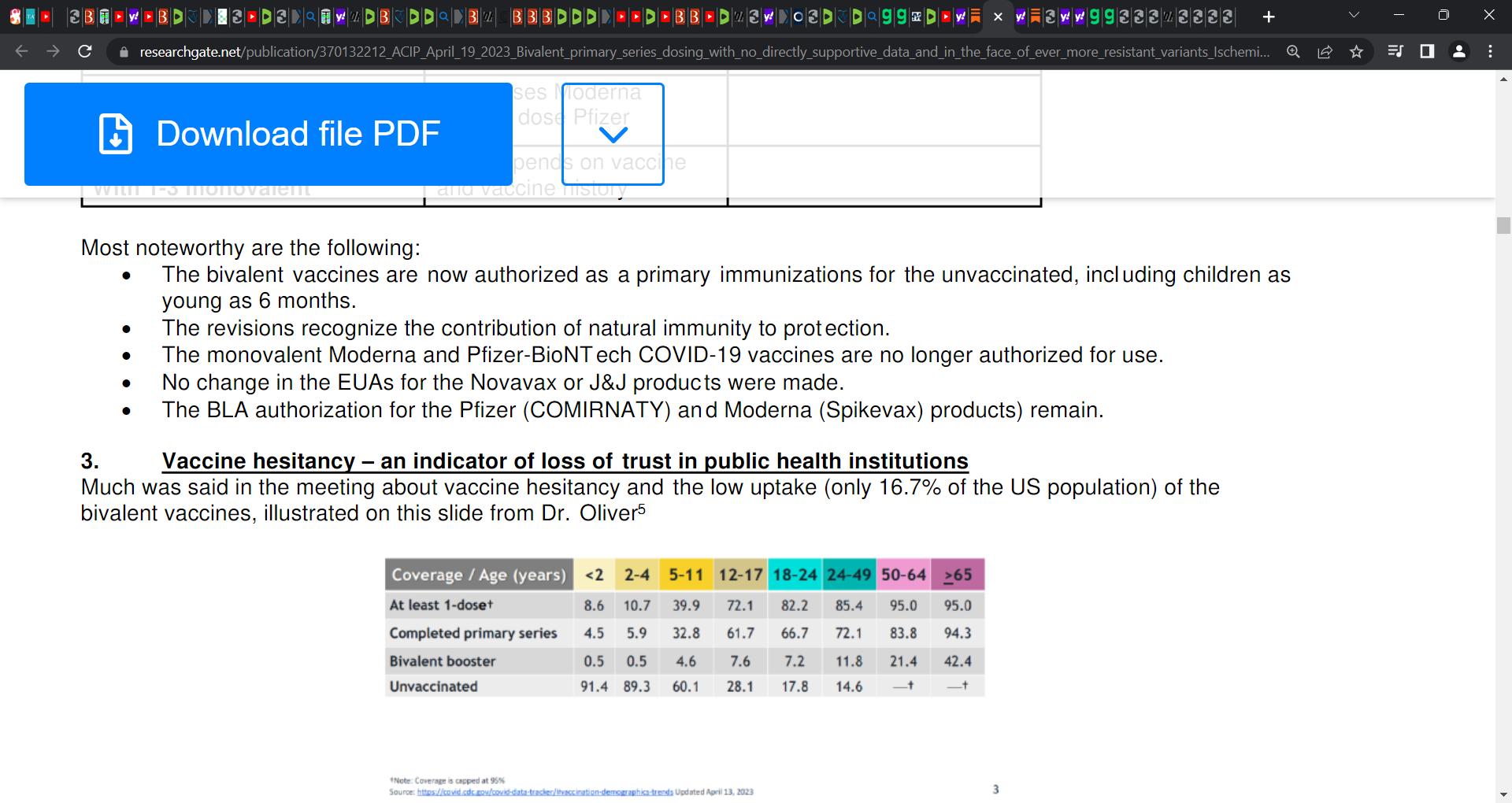
Task: Switch to the orange bookmark-icon tab left of the active tab
Action: 976,17
